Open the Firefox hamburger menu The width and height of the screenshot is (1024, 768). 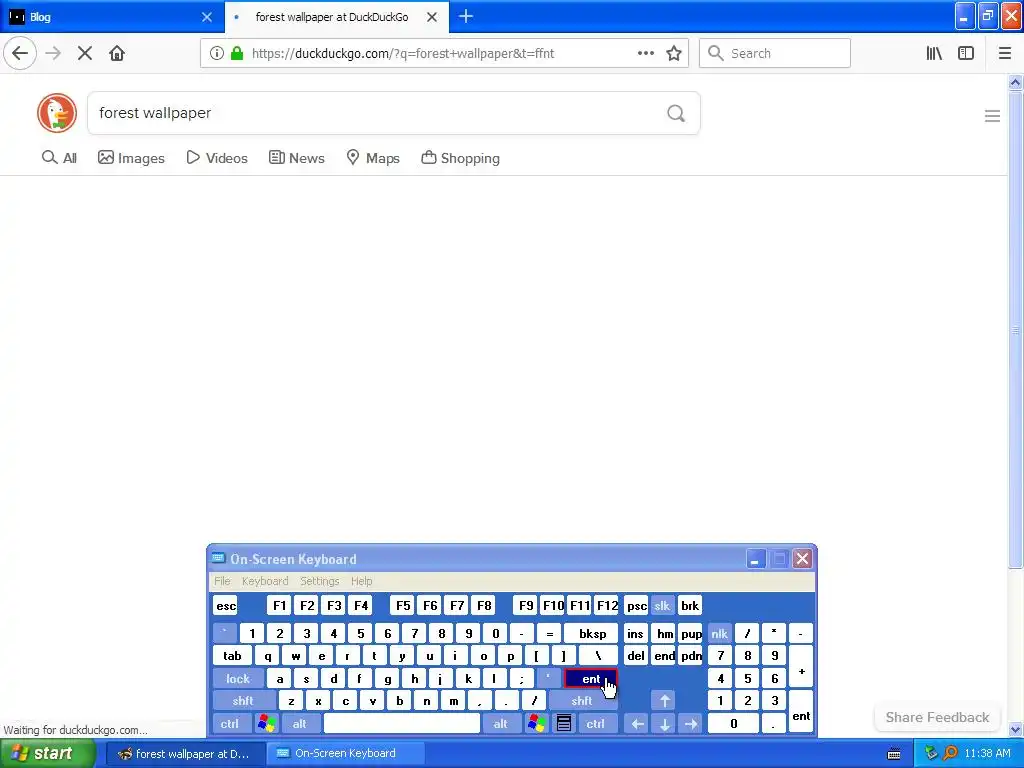point(1005,53)
